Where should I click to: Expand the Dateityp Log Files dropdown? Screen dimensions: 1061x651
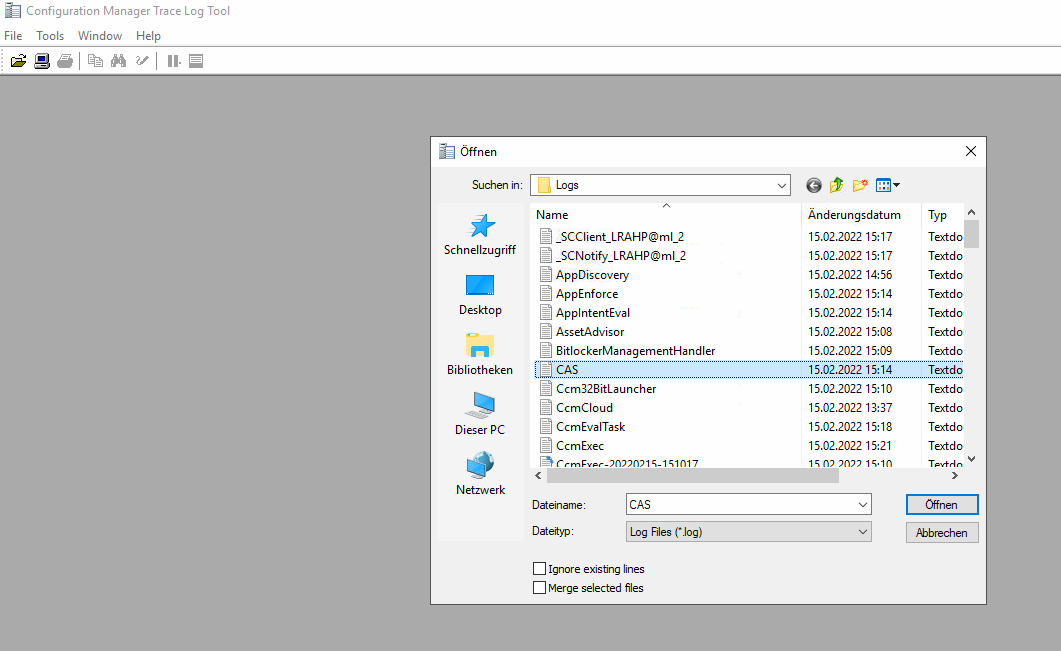click(863, 532)
